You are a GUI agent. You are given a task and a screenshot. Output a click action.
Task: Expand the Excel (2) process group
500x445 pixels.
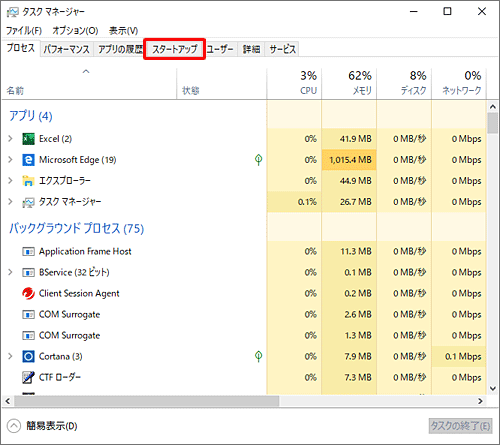[10, 139]
